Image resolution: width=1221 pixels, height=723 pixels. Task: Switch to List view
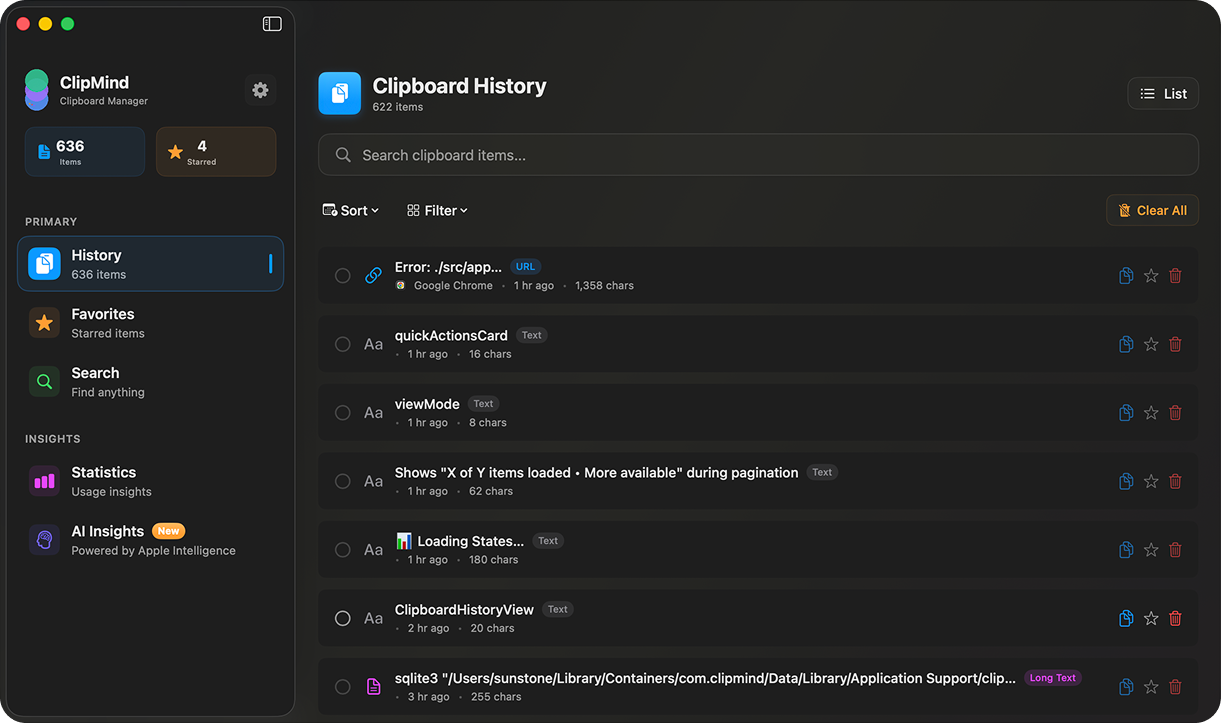tap(1162, 93)
